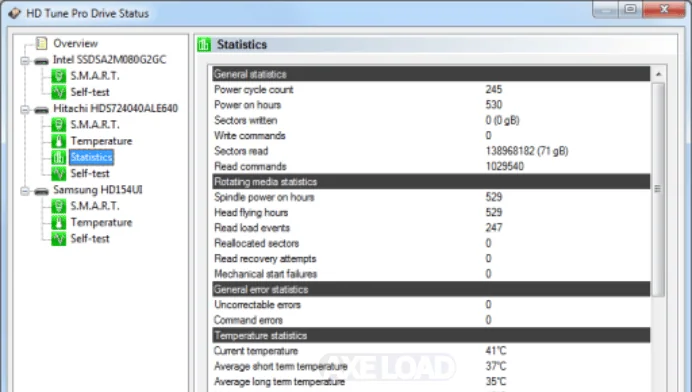Image resolution: width=692 pixels, height=392 pixels.
Task: Select Samsung HD154UI drive label
Action: [x=98, y=190]
